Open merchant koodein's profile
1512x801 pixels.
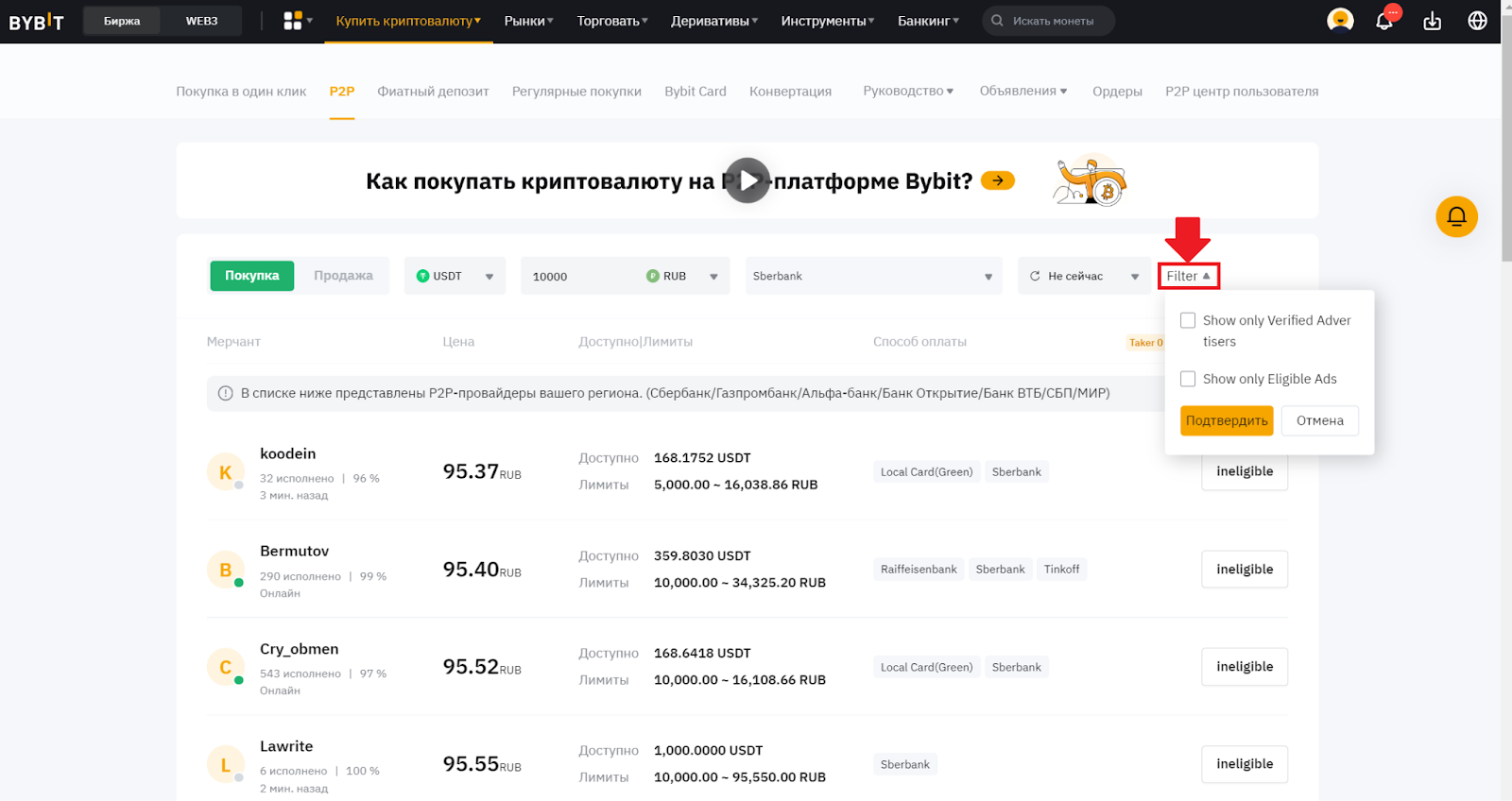(x=288, y=454)
